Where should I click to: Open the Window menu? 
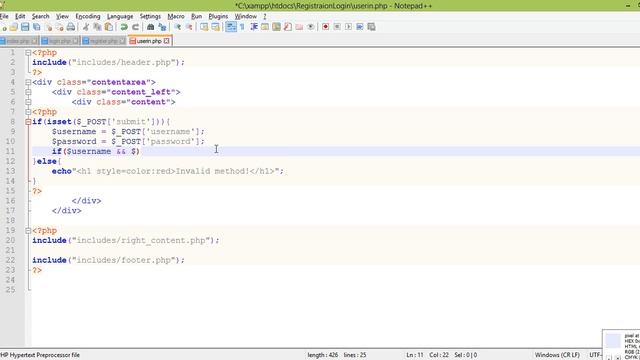pos(246,16)
